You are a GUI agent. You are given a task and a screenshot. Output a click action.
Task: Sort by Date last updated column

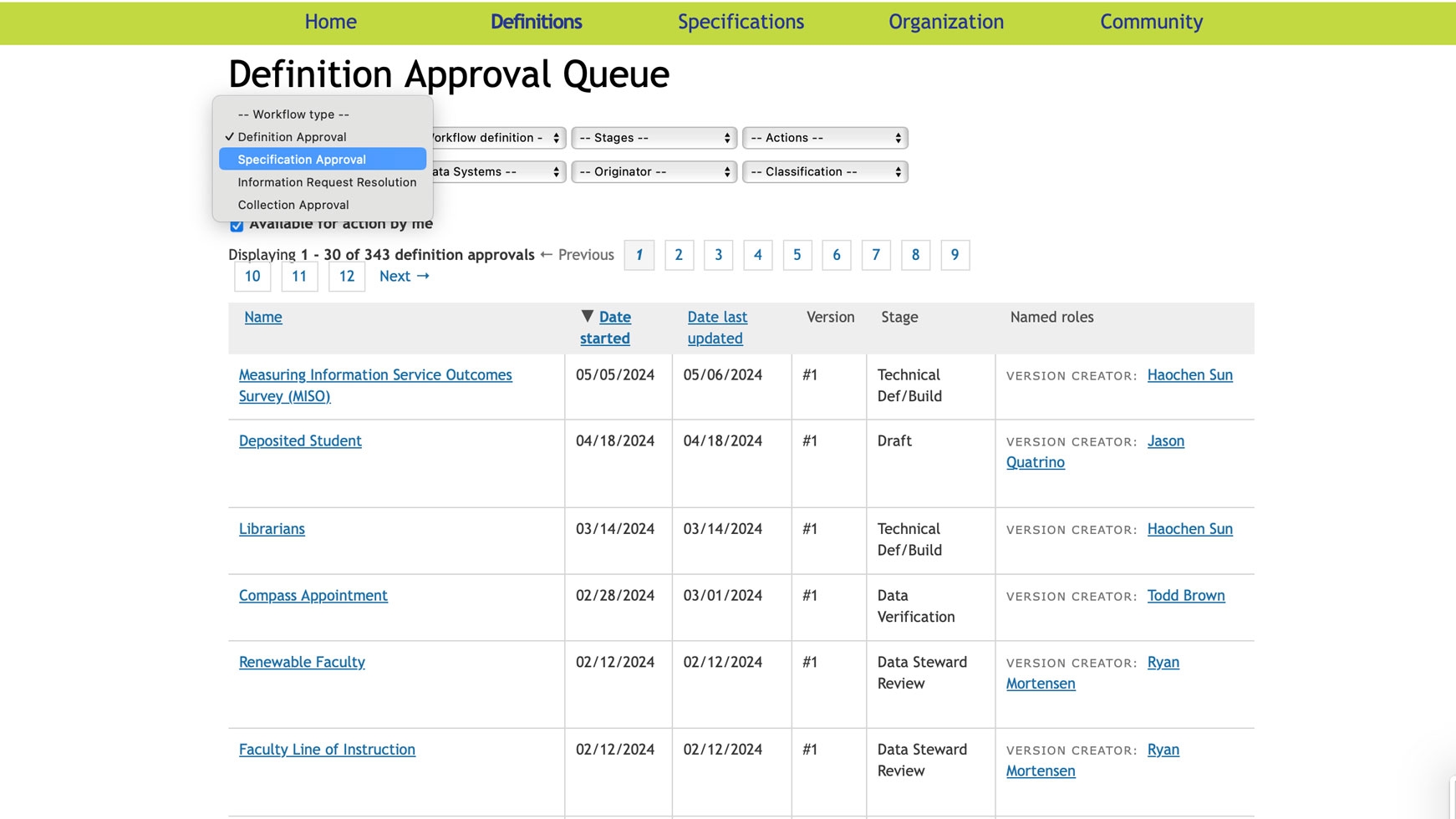point(717,328)
